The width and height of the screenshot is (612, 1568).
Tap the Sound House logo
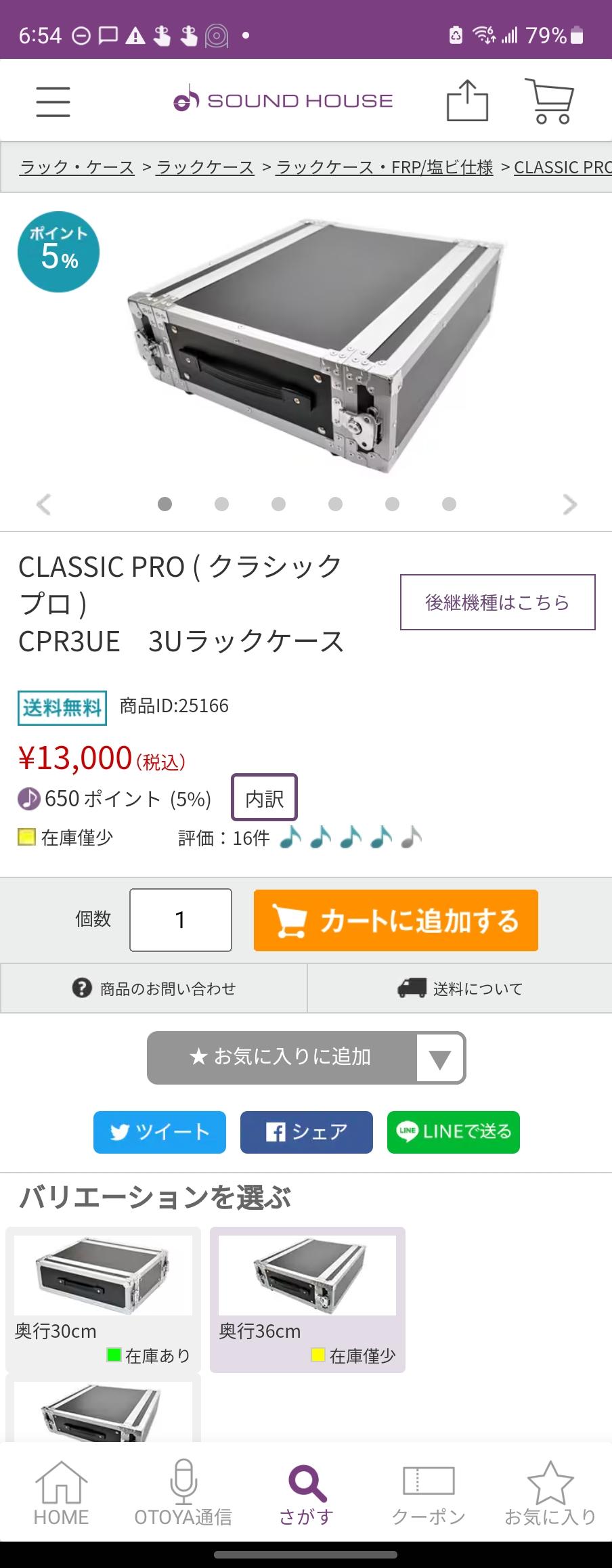point(284,101)
